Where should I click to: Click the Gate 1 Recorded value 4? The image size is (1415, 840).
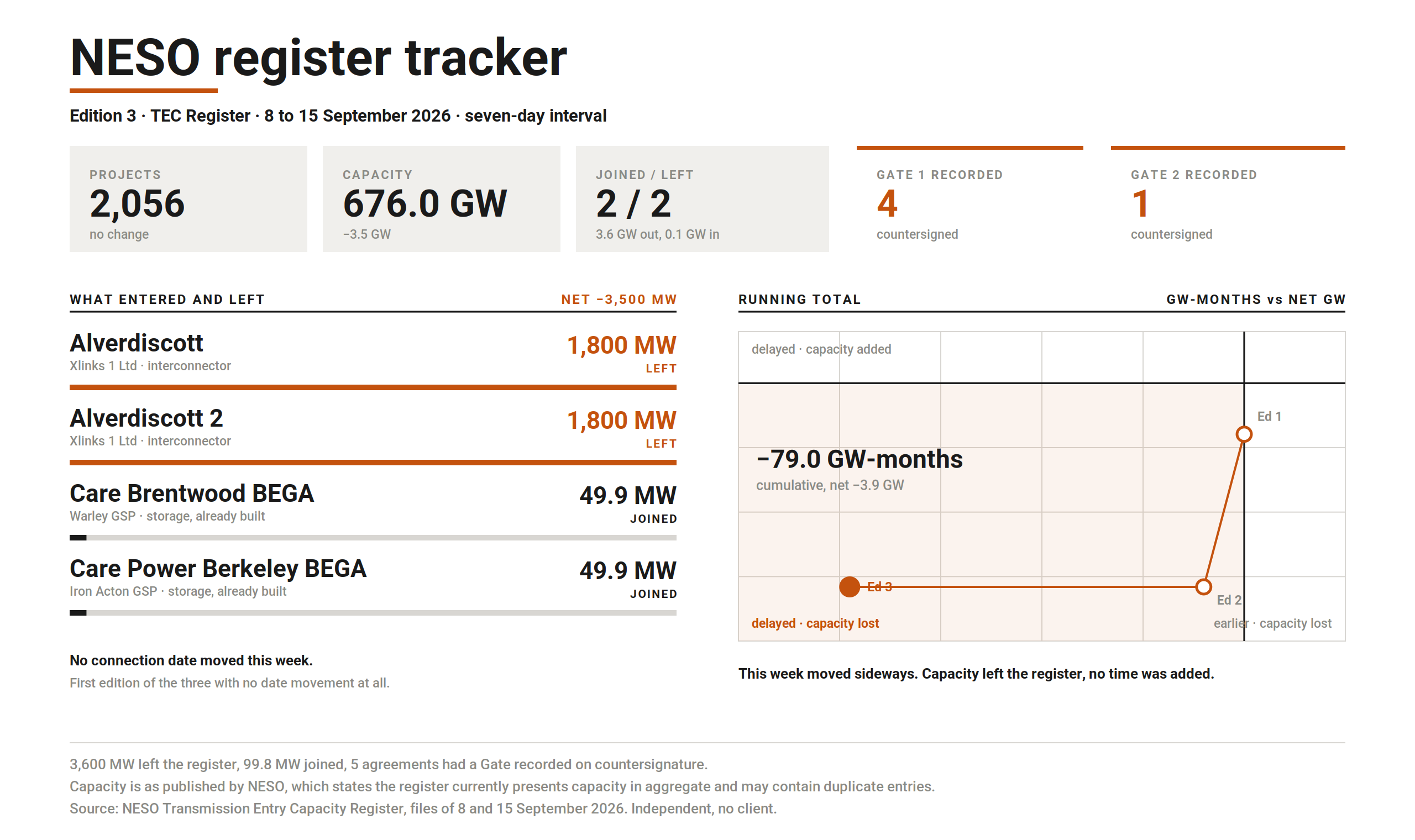tap(887, 204)
